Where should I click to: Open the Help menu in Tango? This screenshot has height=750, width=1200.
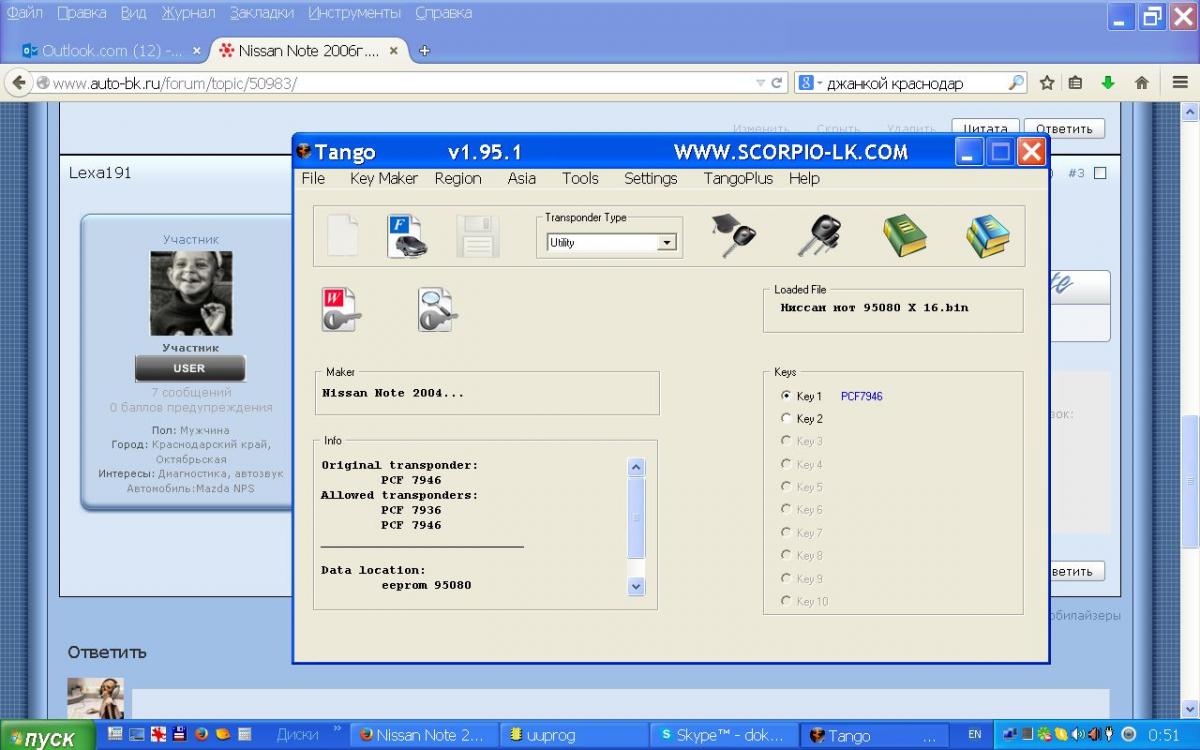(x=804, y=178)
